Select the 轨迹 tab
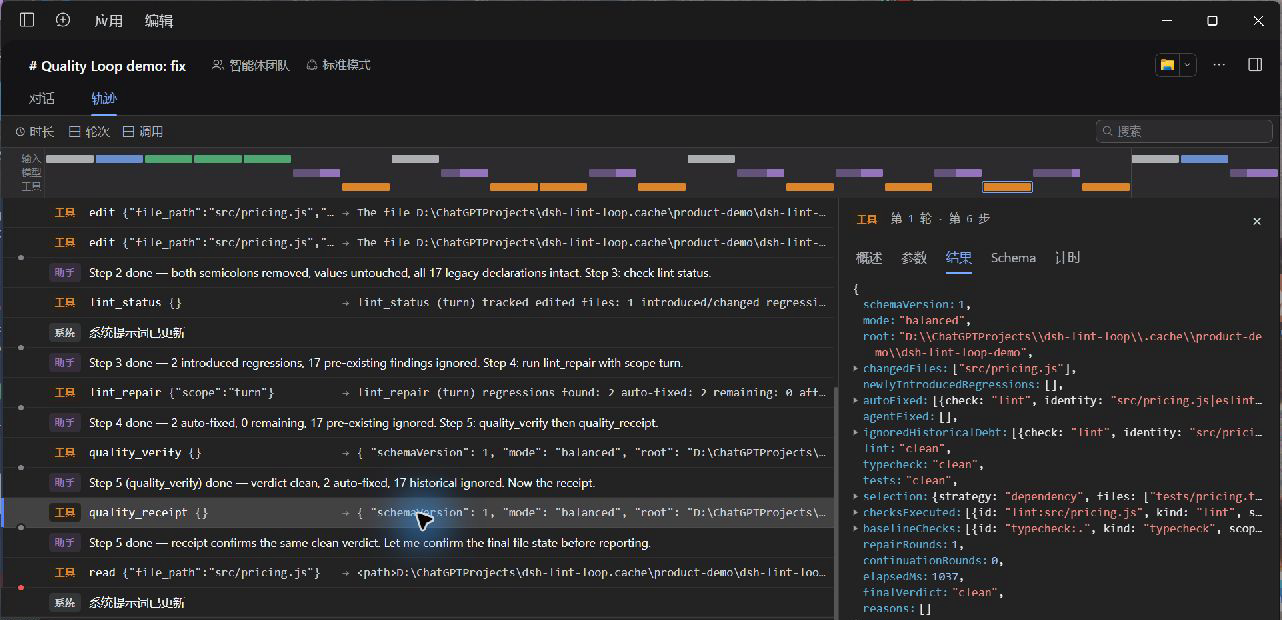The image size is (1282, 620). (104, 98)
